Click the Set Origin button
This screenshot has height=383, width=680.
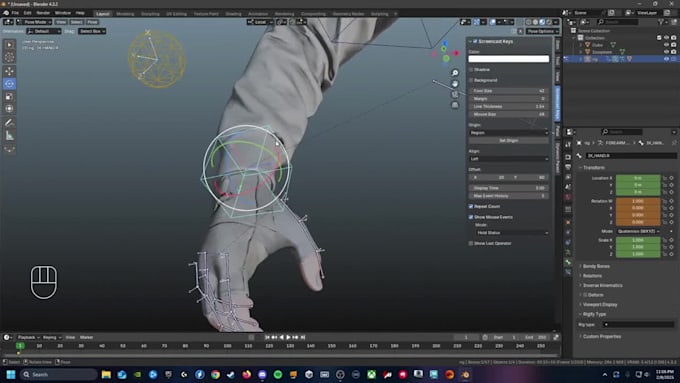click(509, 141)
